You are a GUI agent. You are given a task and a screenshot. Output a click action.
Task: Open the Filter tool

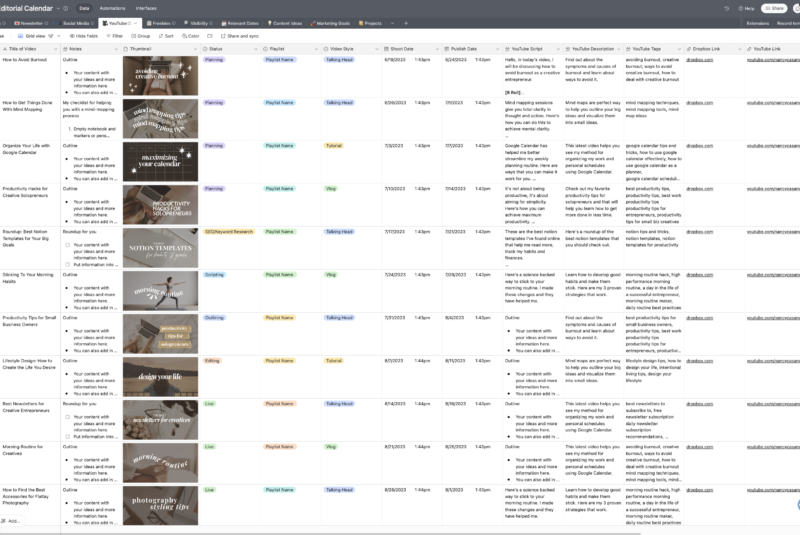pyautogui.click(x=114, y=36)
